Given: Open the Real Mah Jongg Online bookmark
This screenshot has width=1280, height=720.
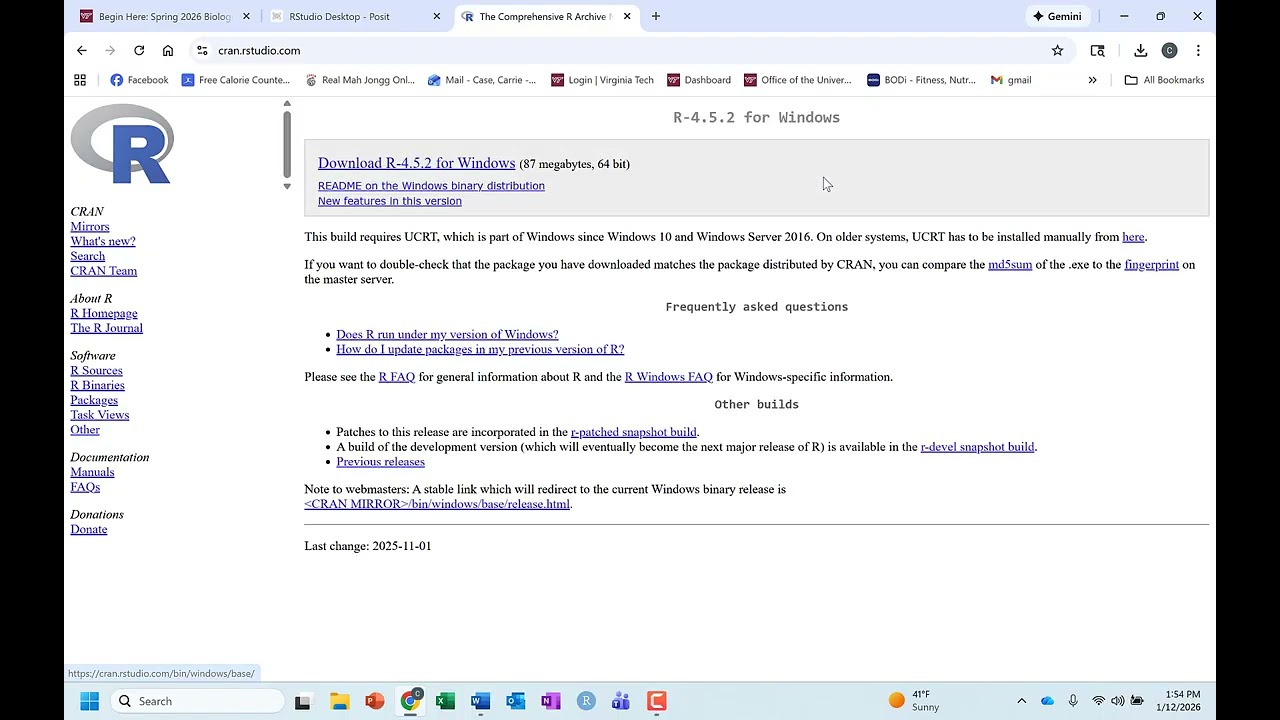Looking at the screenshot, I should click(x=360, y=80).
